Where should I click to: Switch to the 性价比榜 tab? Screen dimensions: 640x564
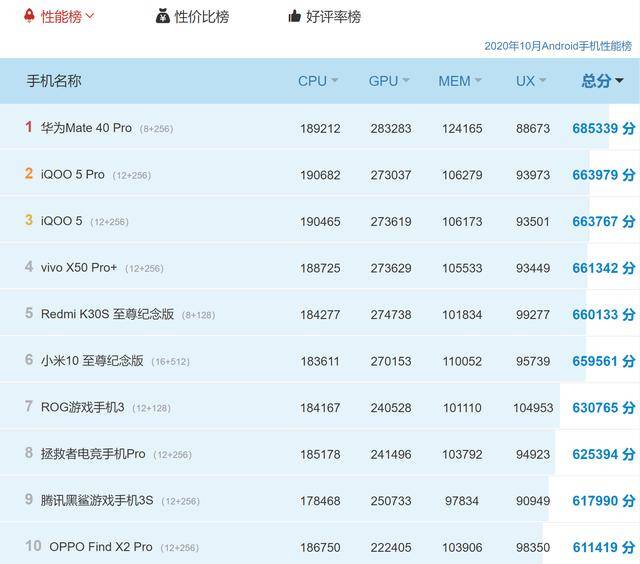[x=201, y=16]
